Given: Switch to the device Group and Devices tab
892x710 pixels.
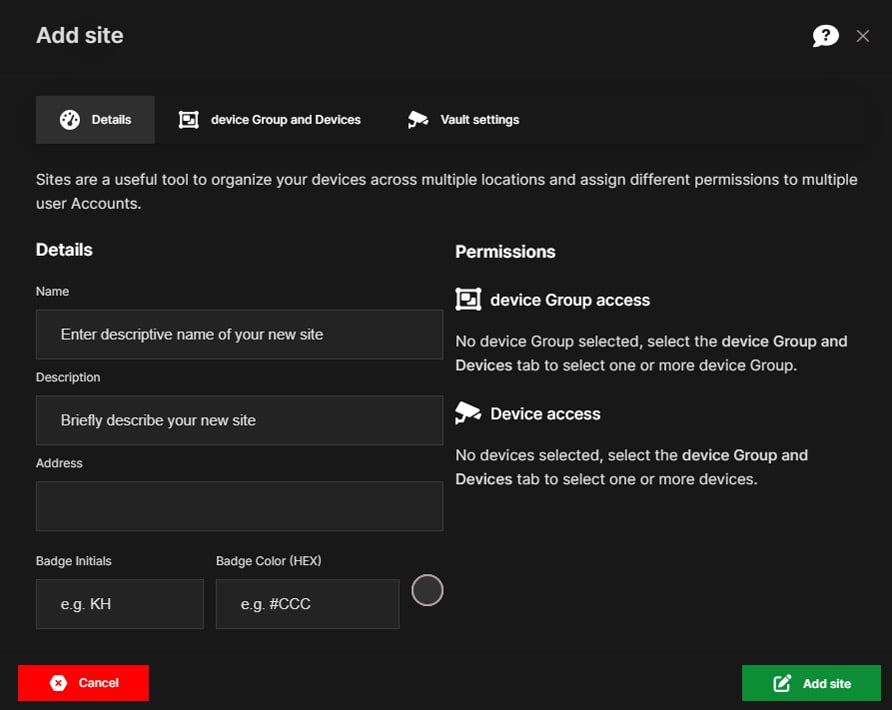Looking at the screenshot, I should tap(270, 119).
